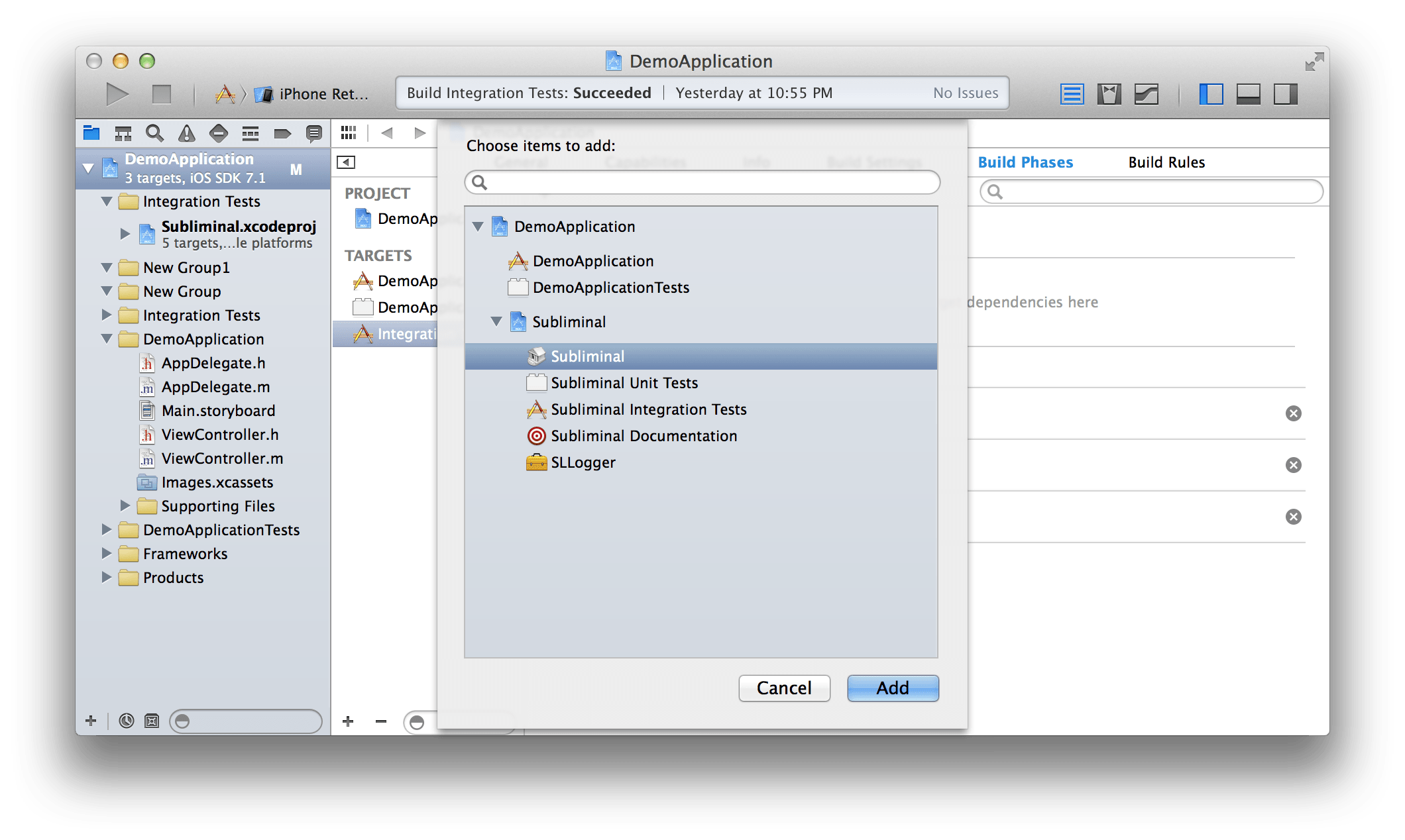The width and height of the screenshot is (1405, 840).
Task: Select the Standard editor icon
Action: [1072, 94]
